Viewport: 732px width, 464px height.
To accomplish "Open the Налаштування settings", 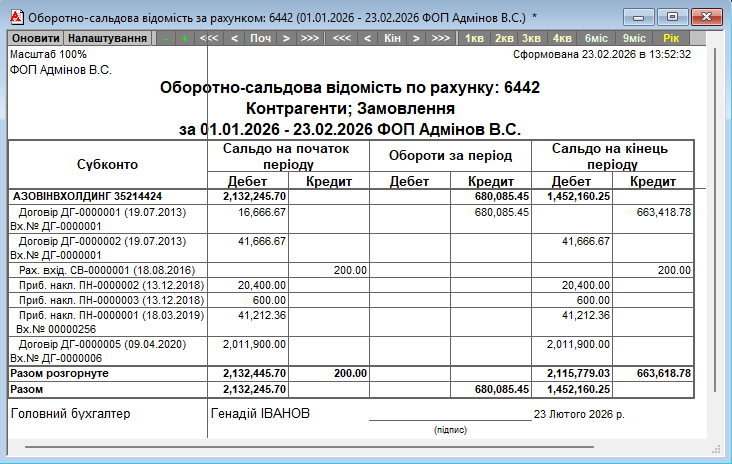I will pos(107,38).
